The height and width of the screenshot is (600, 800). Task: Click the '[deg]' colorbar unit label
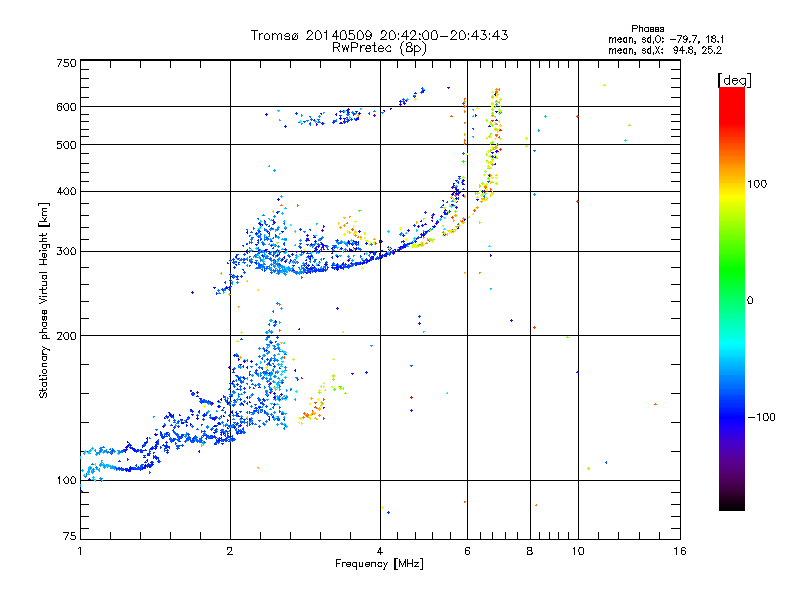pyautogui.click(x=734, y=80)
